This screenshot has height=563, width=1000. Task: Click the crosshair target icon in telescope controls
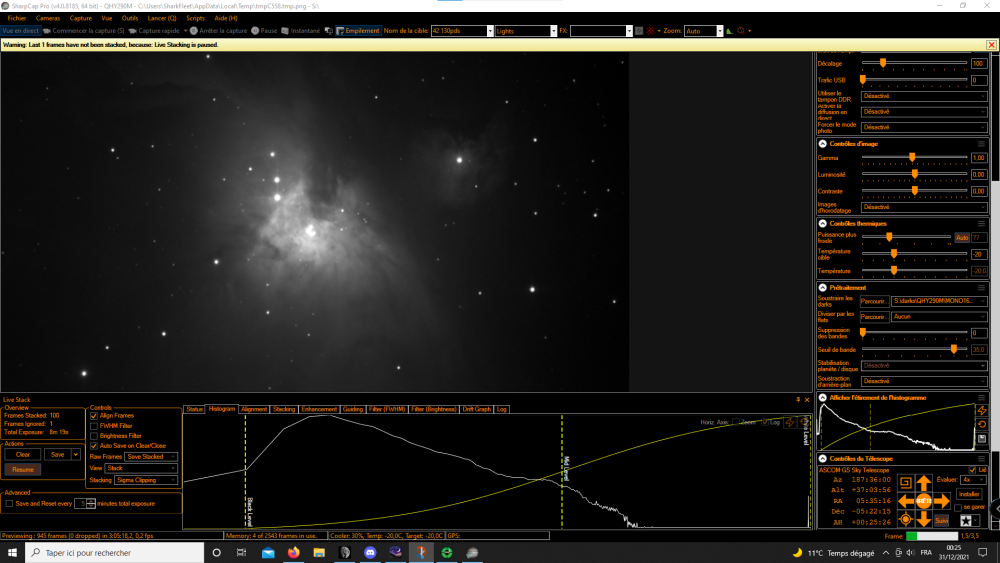[905, 520]
